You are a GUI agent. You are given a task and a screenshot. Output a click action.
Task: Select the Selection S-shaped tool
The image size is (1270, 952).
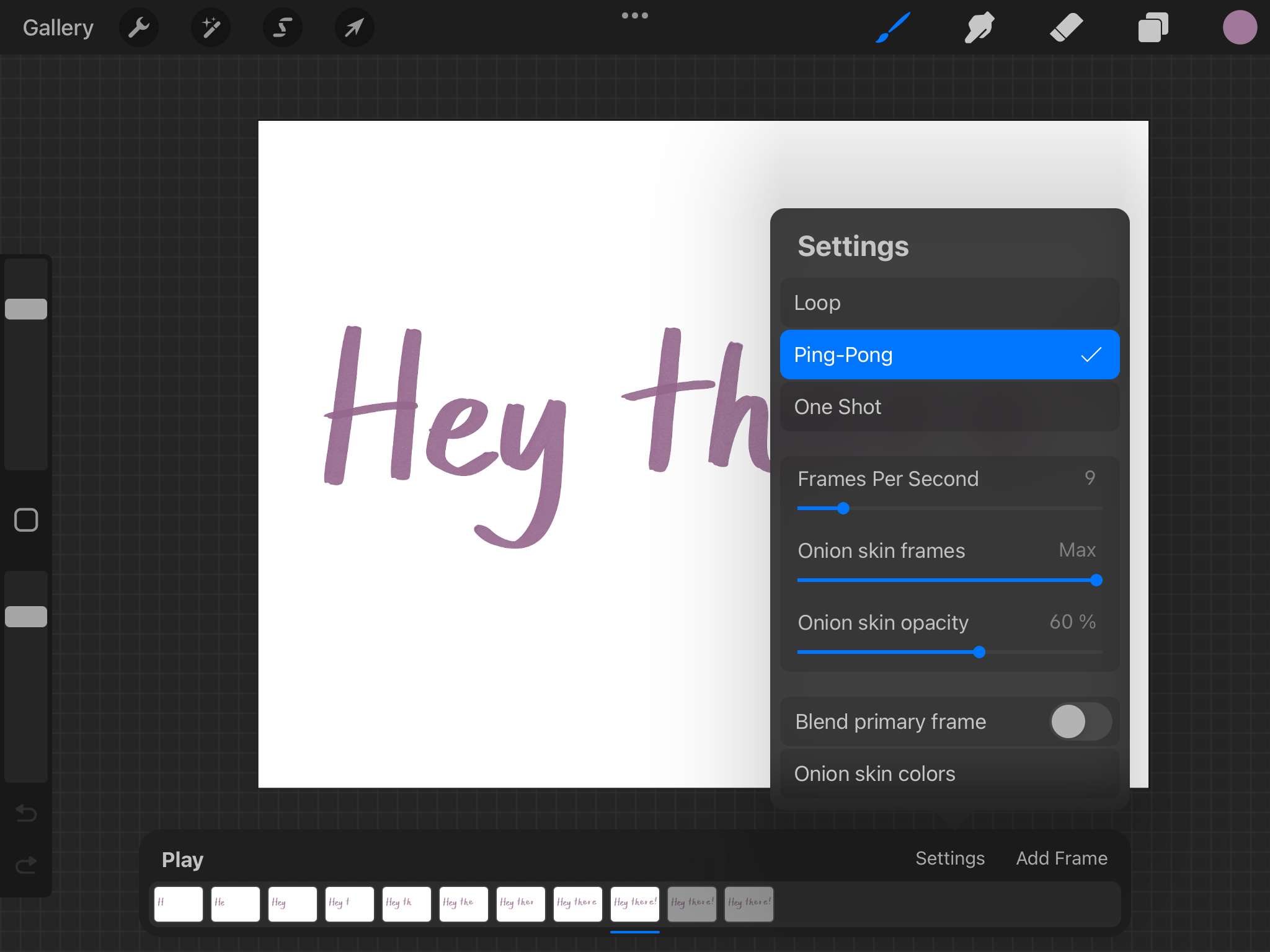tap(283, 27)
